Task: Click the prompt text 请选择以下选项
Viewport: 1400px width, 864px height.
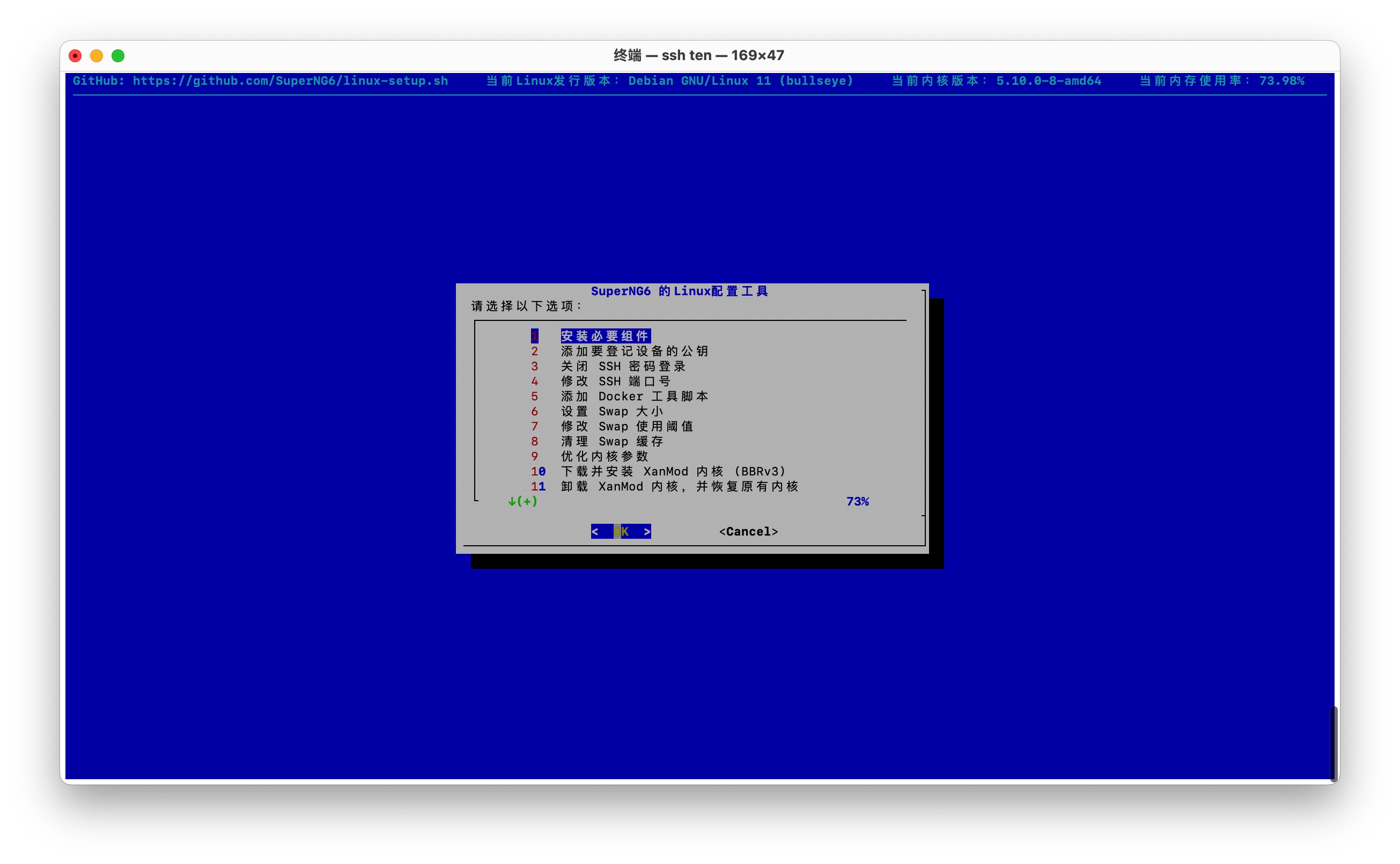Action: (526, 306)
